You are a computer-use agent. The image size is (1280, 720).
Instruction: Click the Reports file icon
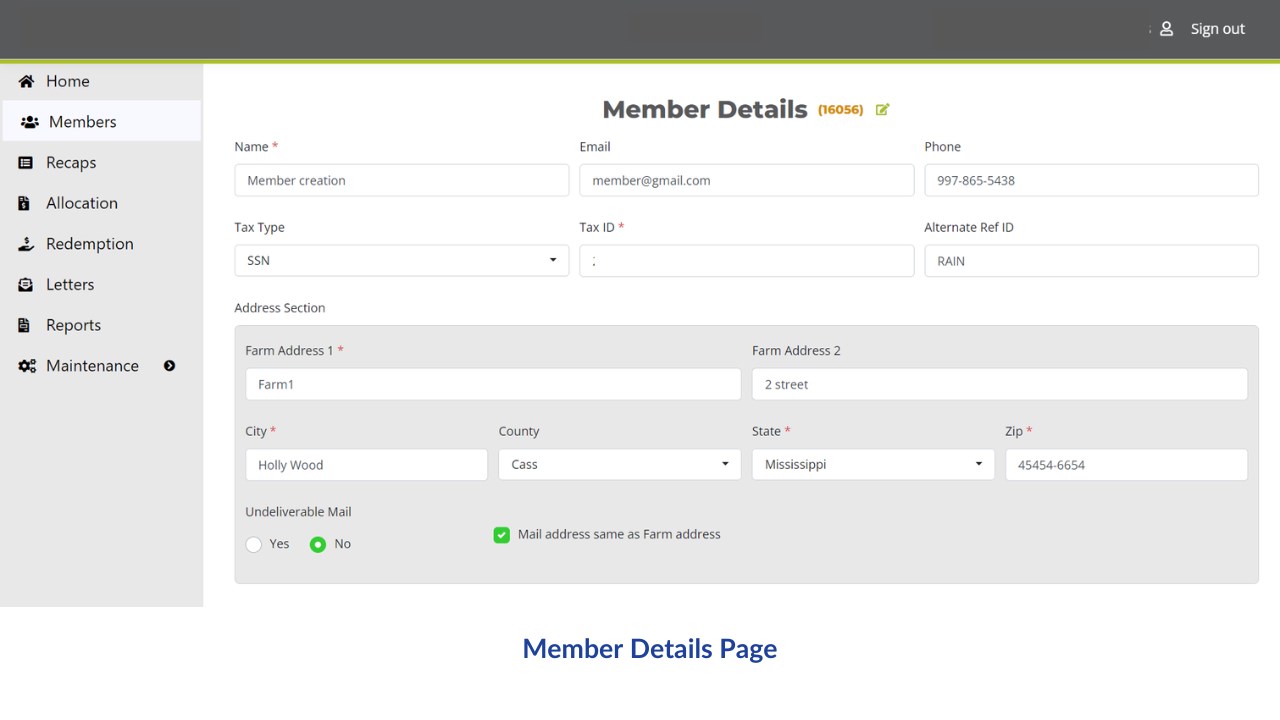25,325
